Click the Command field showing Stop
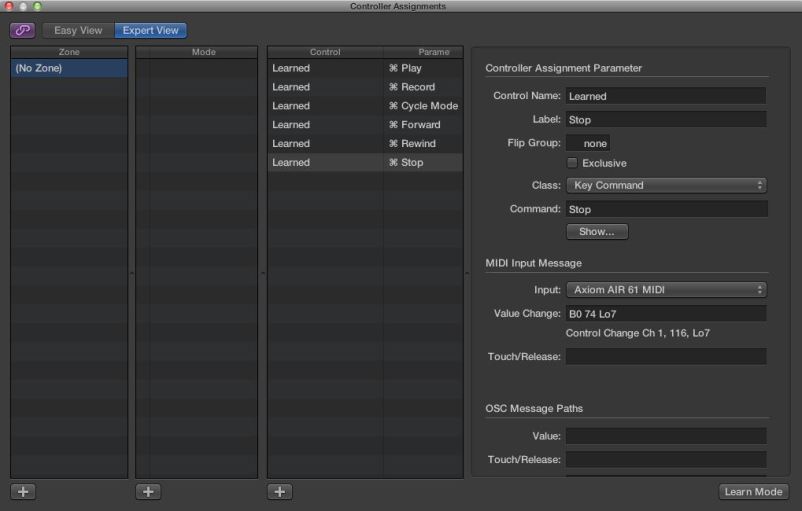 [x=666, y=209]
